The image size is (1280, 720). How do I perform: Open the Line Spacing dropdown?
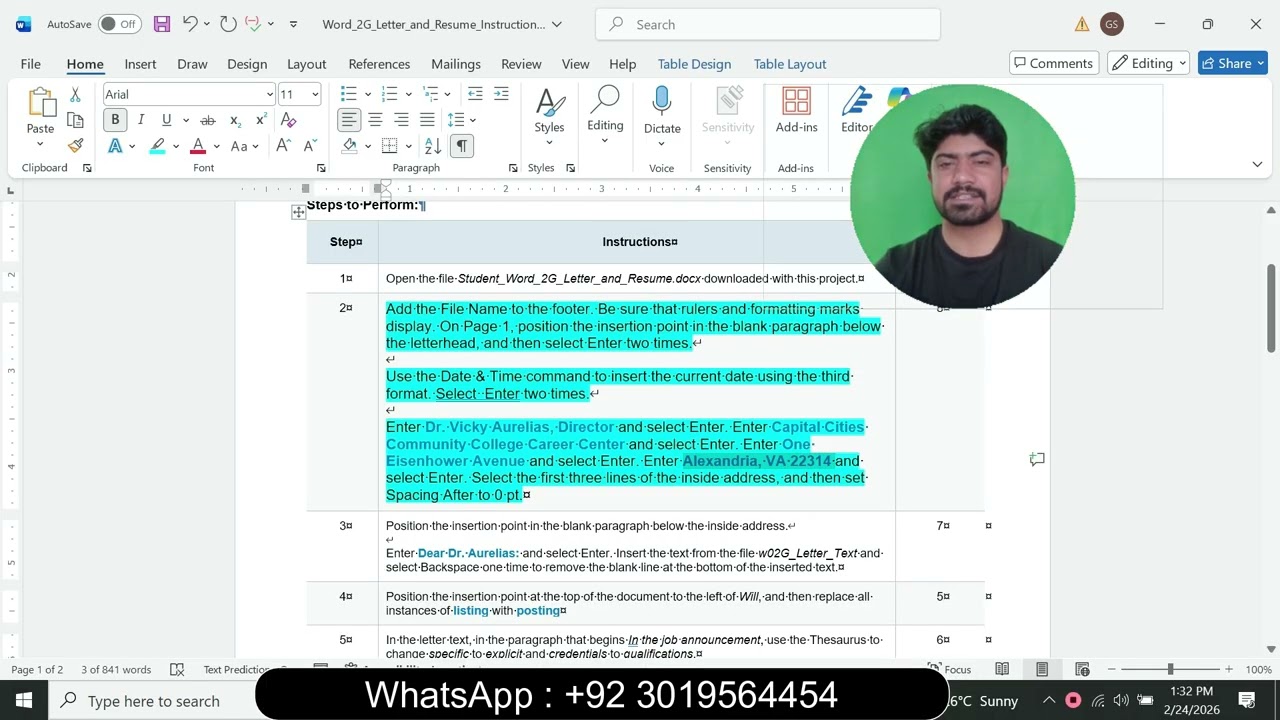tap(461, 120)
